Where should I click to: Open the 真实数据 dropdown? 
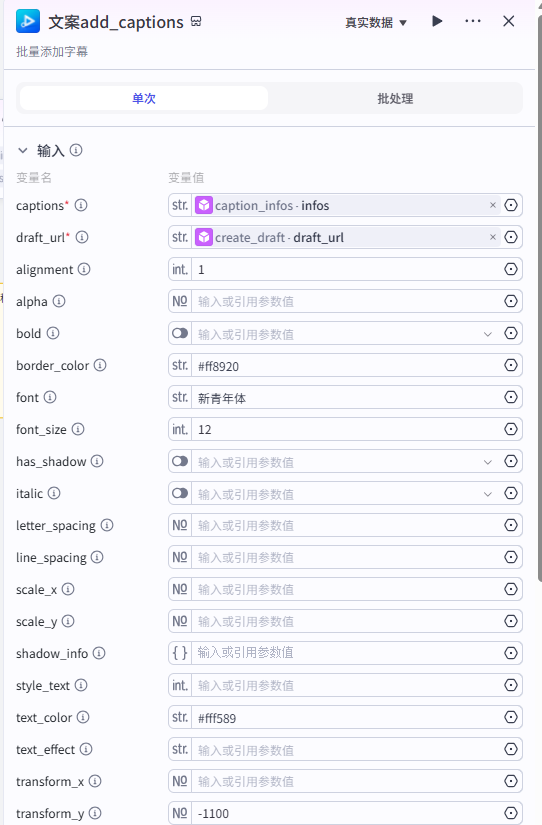tap(376, 23)
